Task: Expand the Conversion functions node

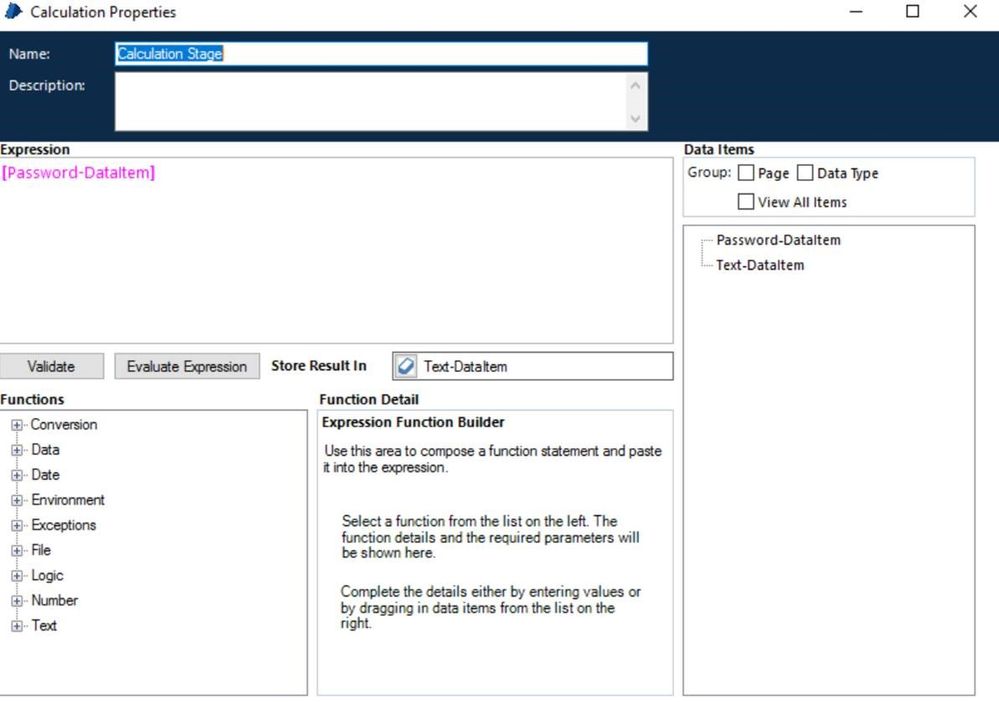Action: coord(17,425)
